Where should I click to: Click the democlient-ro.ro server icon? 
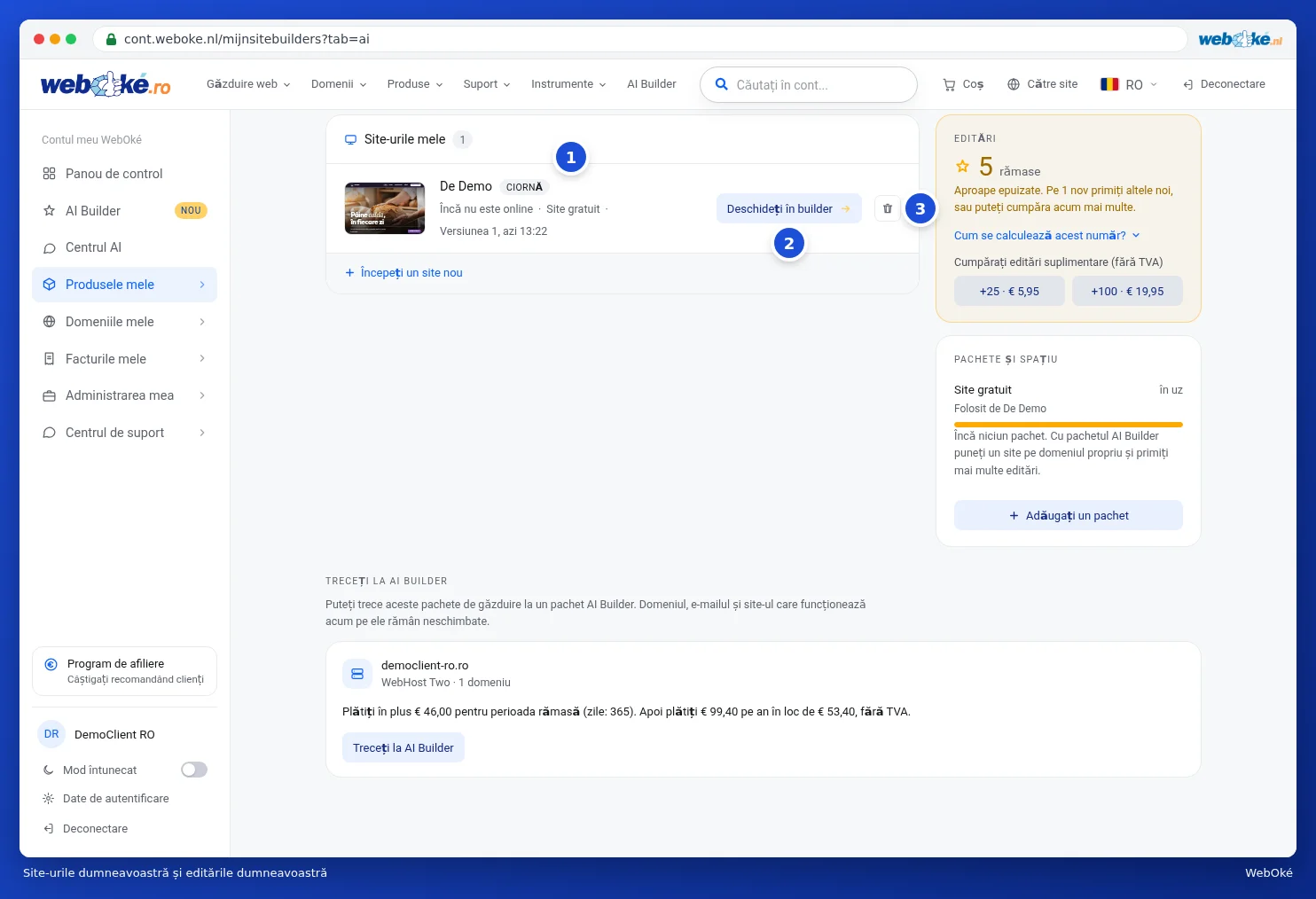pos(357,674)
